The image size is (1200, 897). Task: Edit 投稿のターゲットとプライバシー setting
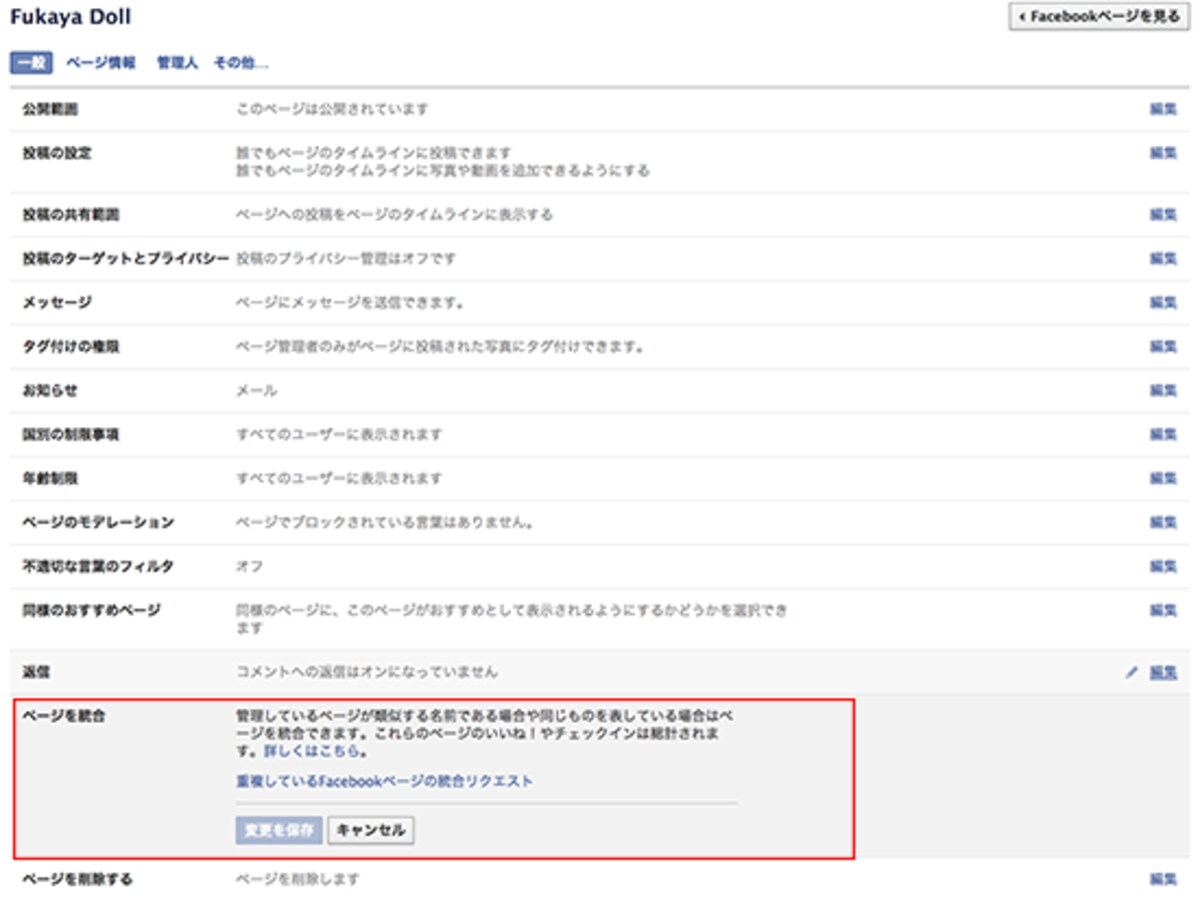point(1163,259)
